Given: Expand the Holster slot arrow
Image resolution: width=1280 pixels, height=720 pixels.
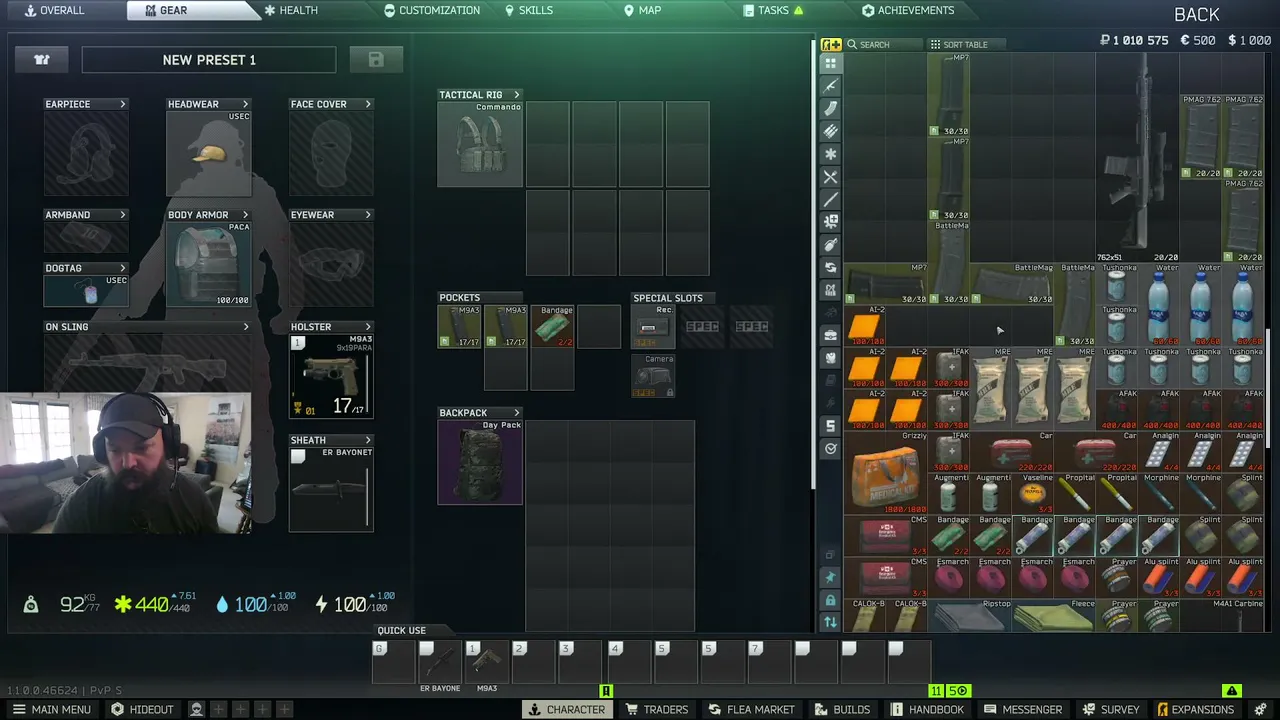Looking at the screenshot, I should 368,327.
